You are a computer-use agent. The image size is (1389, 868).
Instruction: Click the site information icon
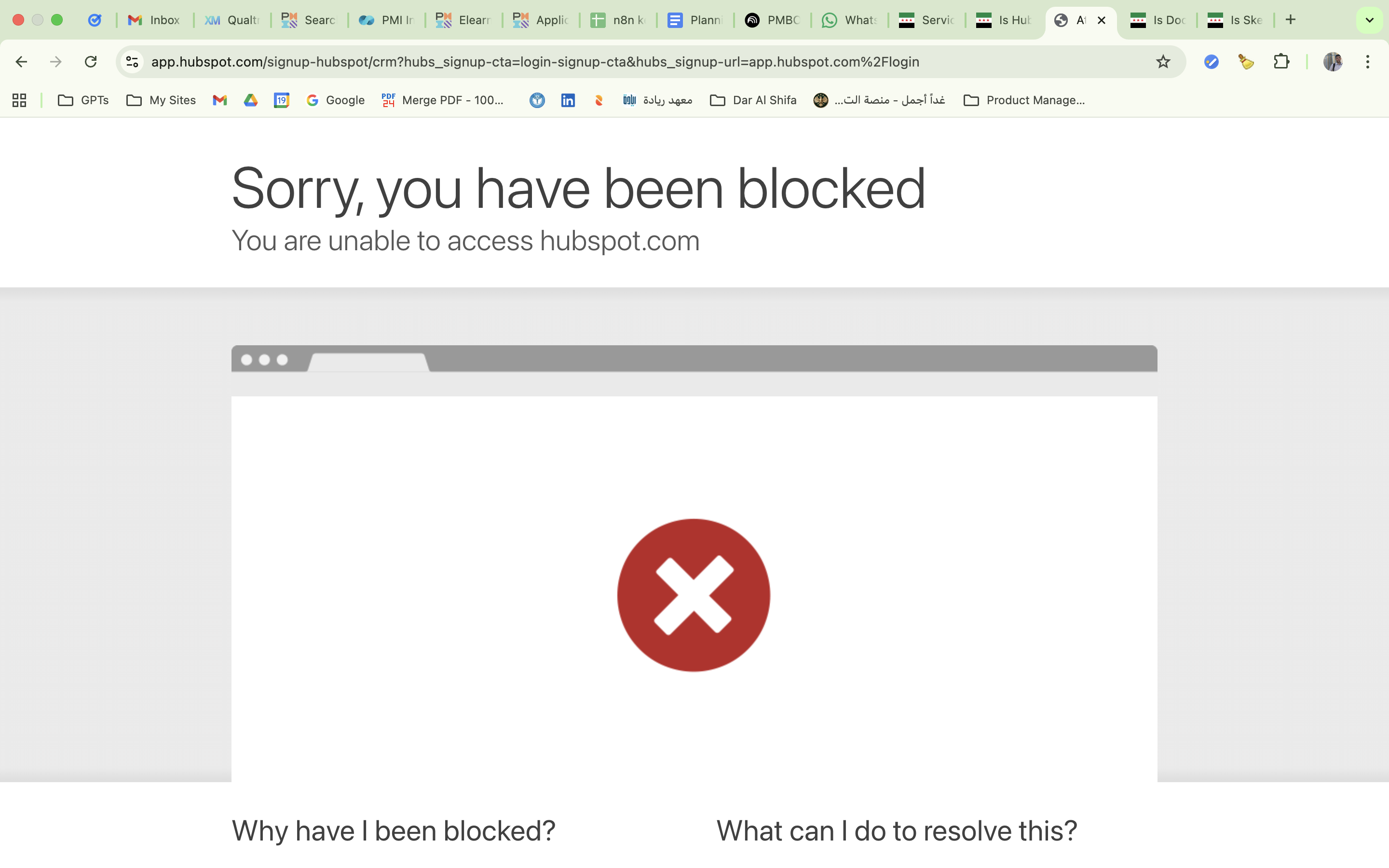133,61
